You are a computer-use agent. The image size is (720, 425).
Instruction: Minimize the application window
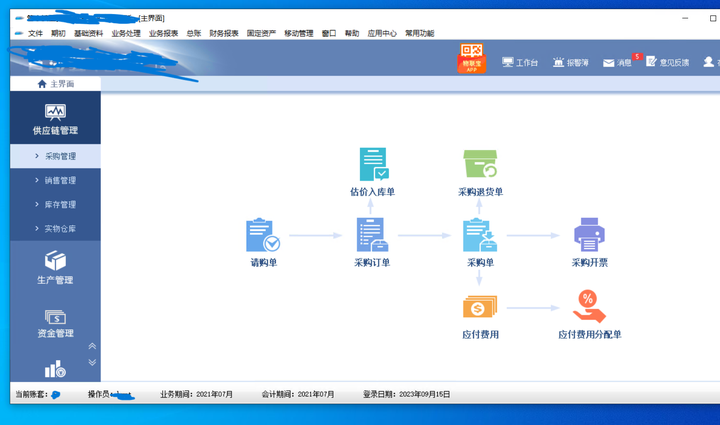click(x=685, y=18)
